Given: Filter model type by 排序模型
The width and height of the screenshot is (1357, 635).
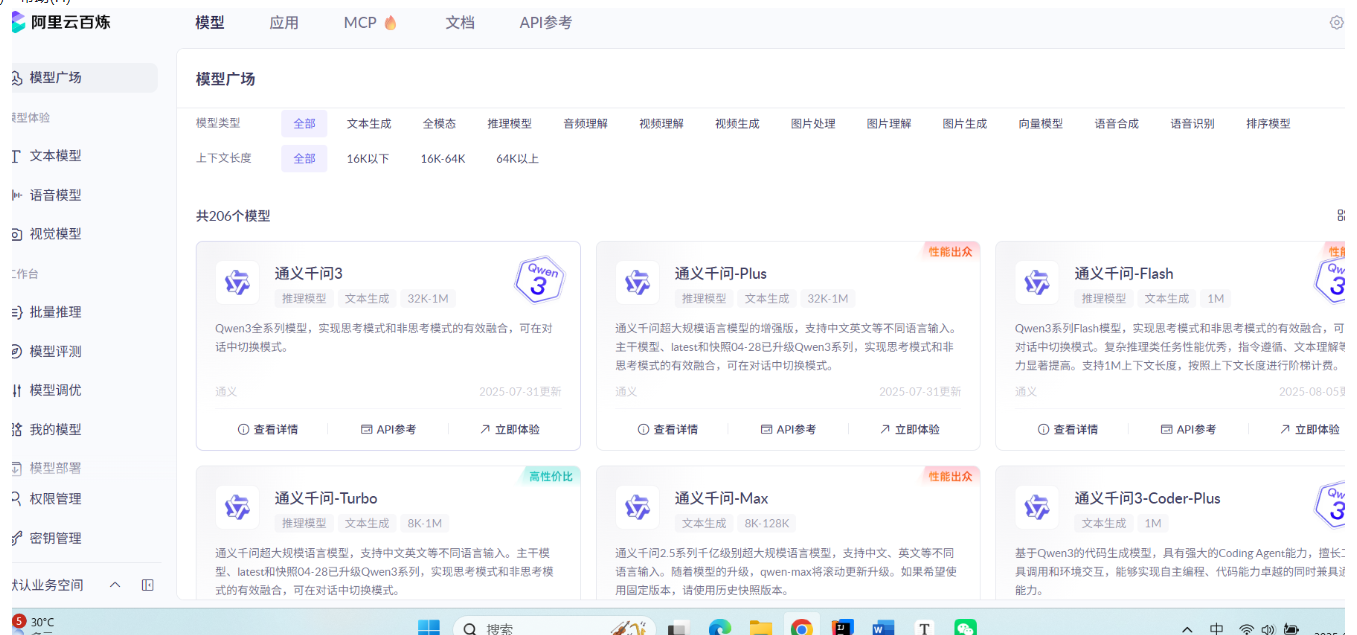Looking at the screenshot, I should [x=1268, y=124].
